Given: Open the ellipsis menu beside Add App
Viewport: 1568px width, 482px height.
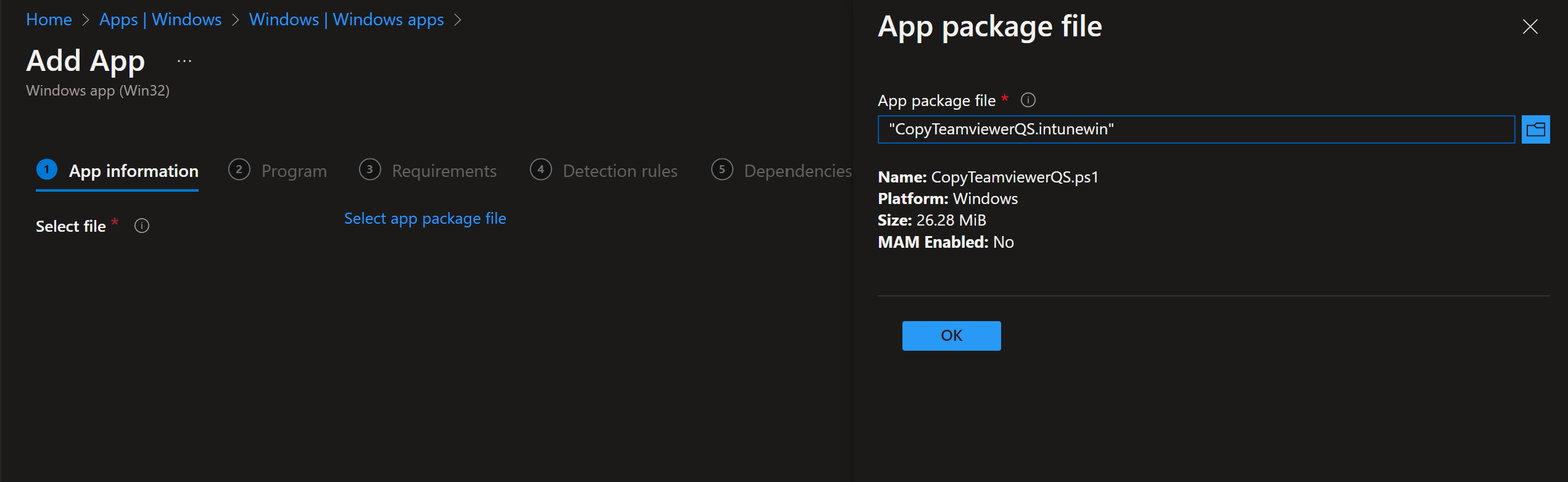Looking at the screenshot, I should click(x=184, y=61).
